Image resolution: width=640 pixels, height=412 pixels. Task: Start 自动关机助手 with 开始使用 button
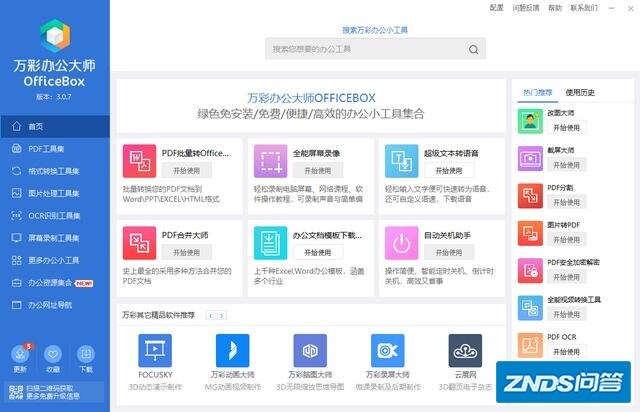coord(449,252)
